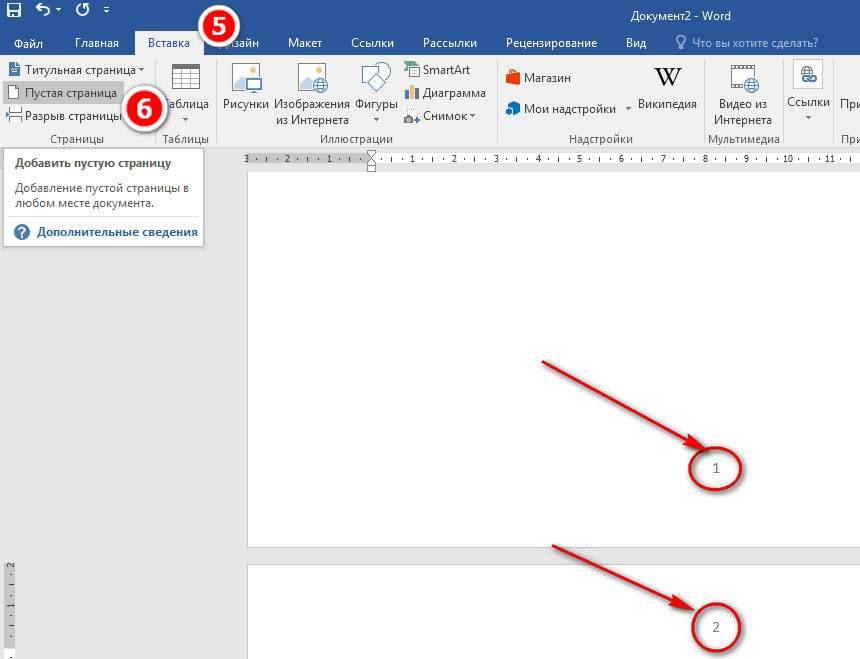Switch to the Главная tab
This screenshot has height=659, width=860.
coord(97,43)
